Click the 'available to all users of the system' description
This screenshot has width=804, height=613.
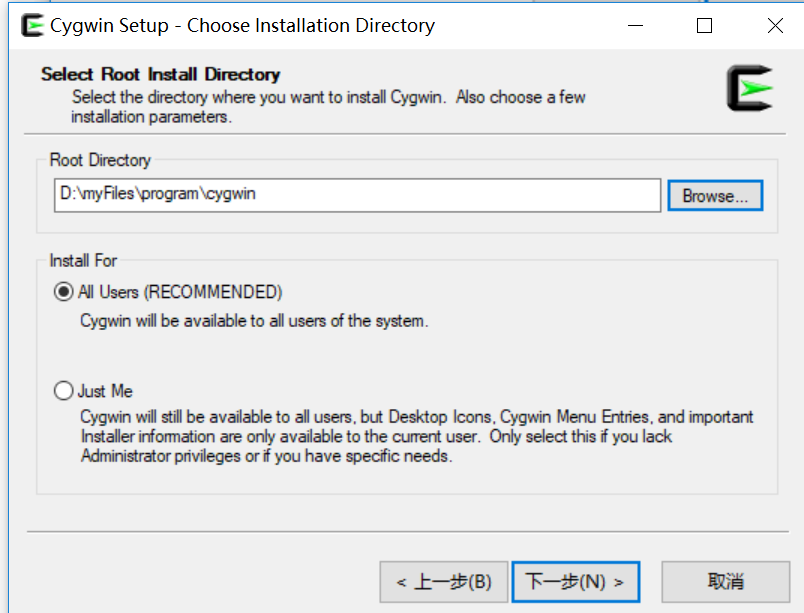(254, 321)
